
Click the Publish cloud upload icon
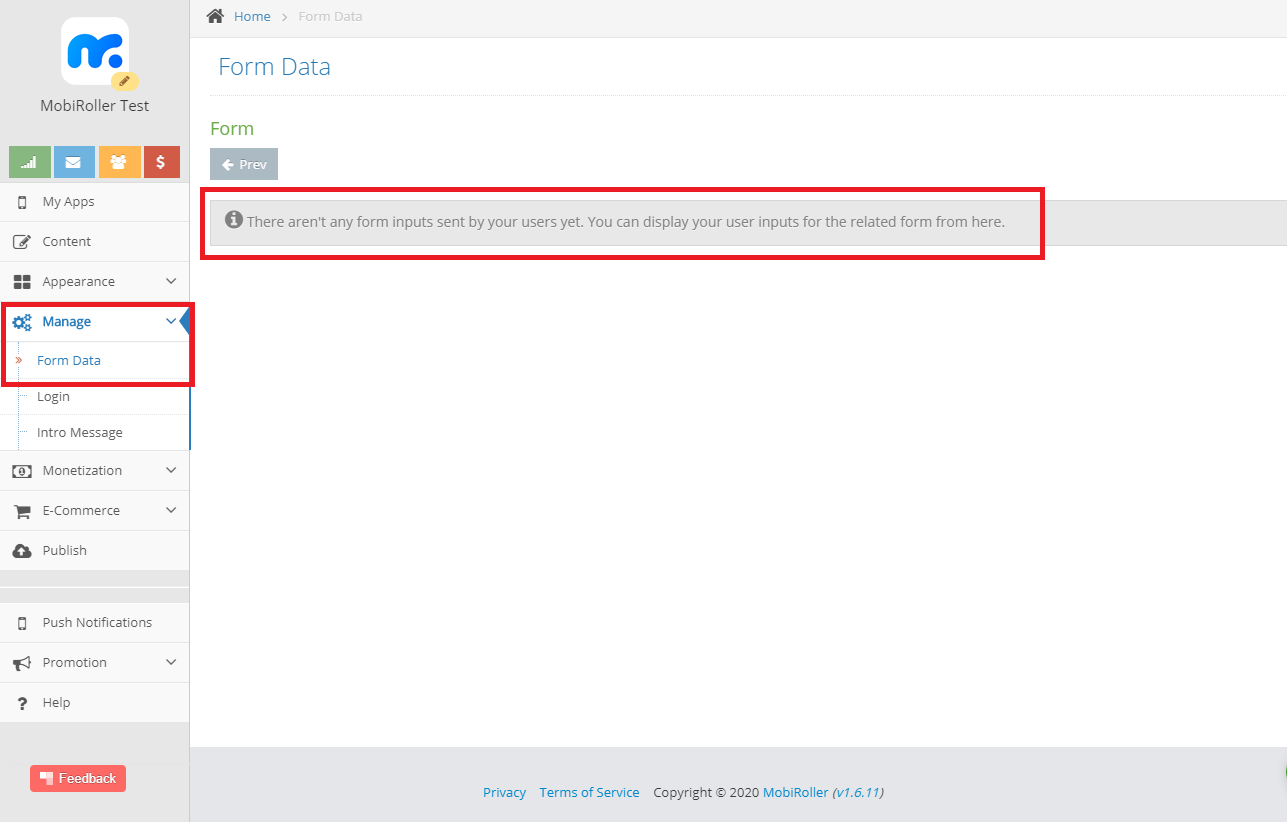[22, 551]
